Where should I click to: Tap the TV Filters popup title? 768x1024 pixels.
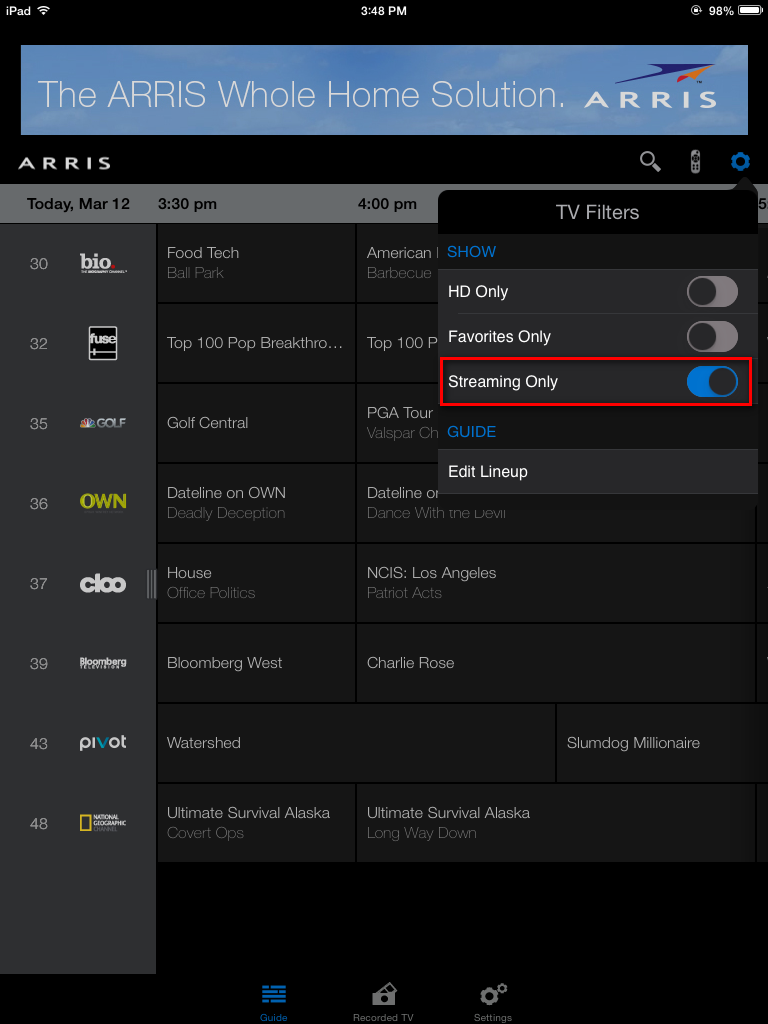(x=598, y=212)
